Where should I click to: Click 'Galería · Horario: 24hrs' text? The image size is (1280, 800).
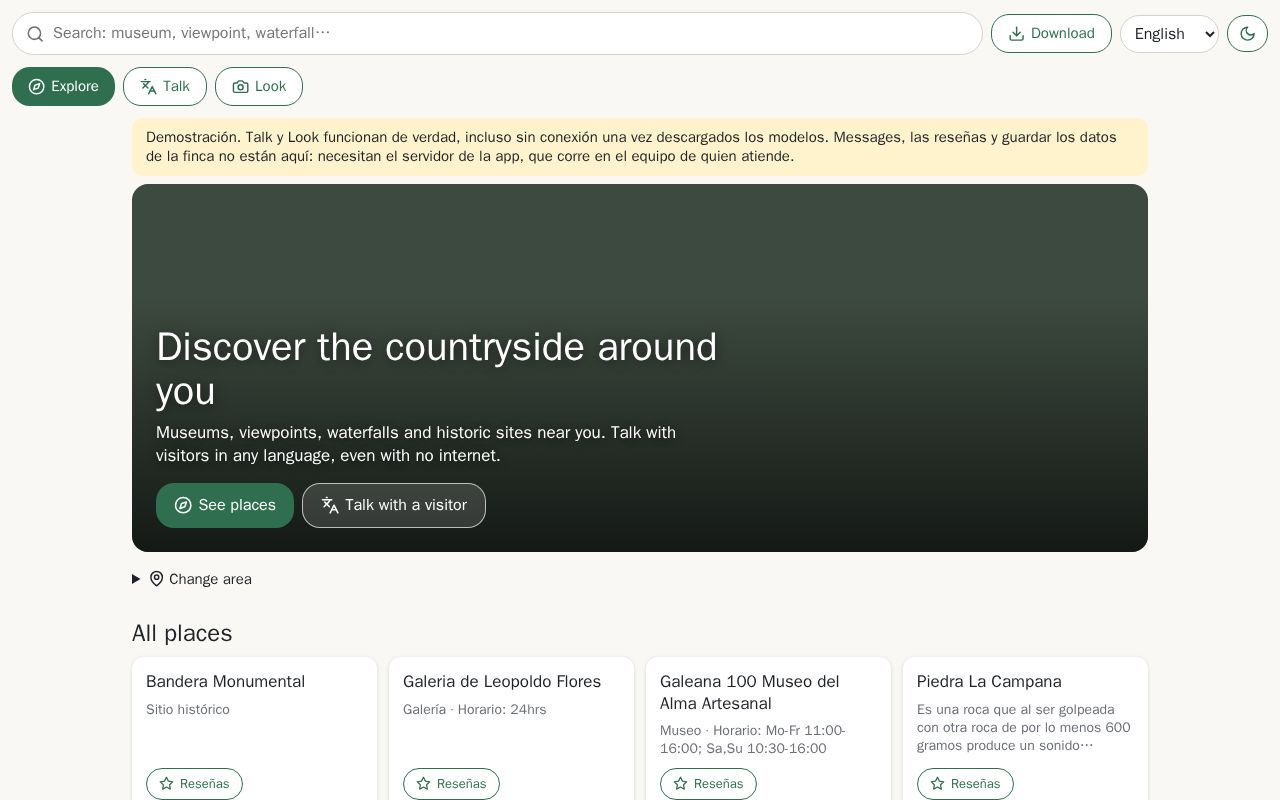475,710
